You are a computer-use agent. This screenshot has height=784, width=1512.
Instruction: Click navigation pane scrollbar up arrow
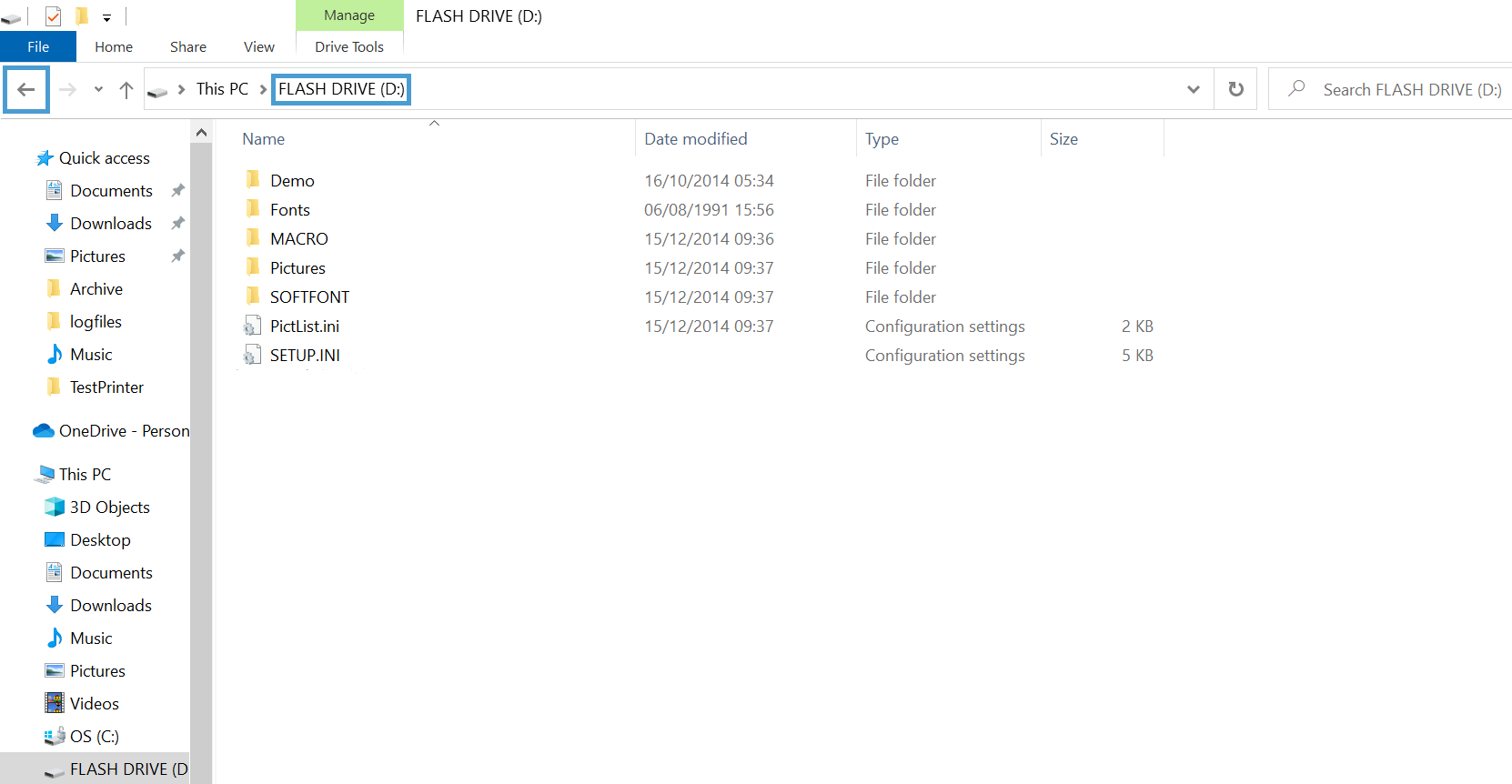pos(201,133)
